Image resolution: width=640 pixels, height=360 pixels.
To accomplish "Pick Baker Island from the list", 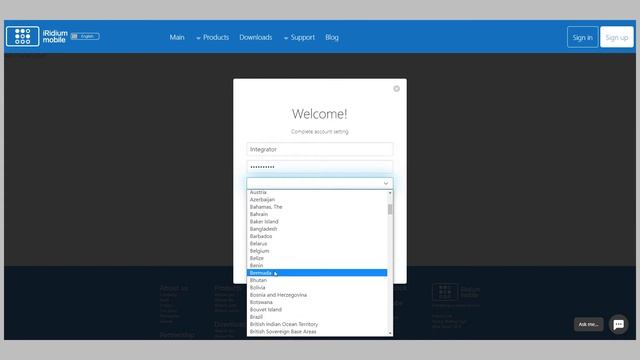I will (x=317, y=221).
